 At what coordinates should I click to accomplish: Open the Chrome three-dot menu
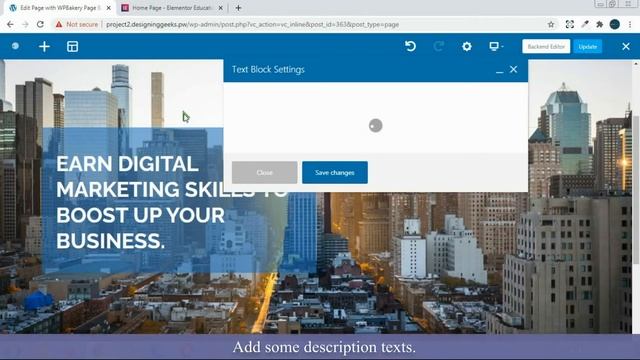click(x=630, y=24)
